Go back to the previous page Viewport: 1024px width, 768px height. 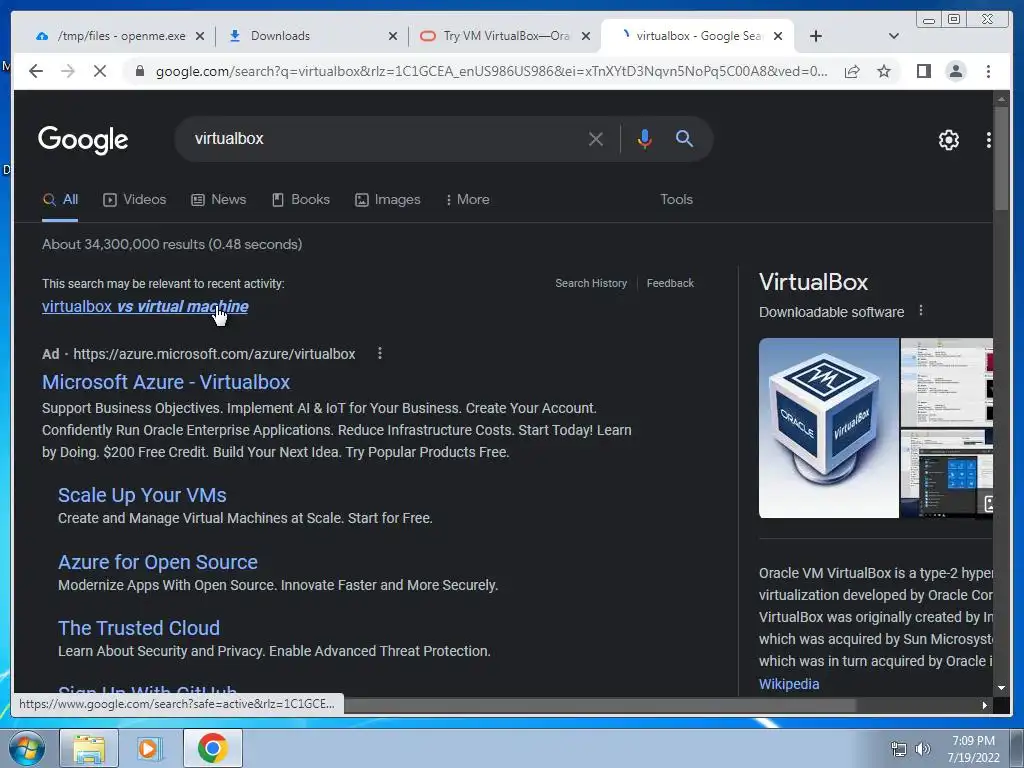[x=36, y=71]
